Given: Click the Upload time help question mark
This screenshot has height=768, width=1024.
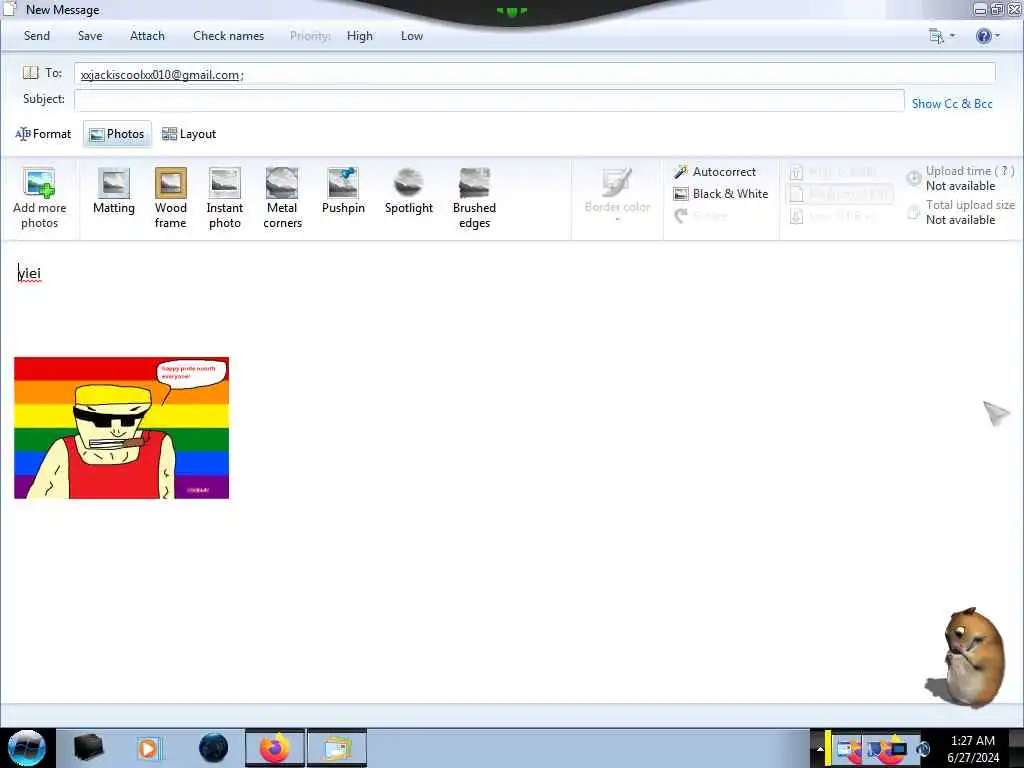Looking at the screenshot, I should click(1004, 171).
